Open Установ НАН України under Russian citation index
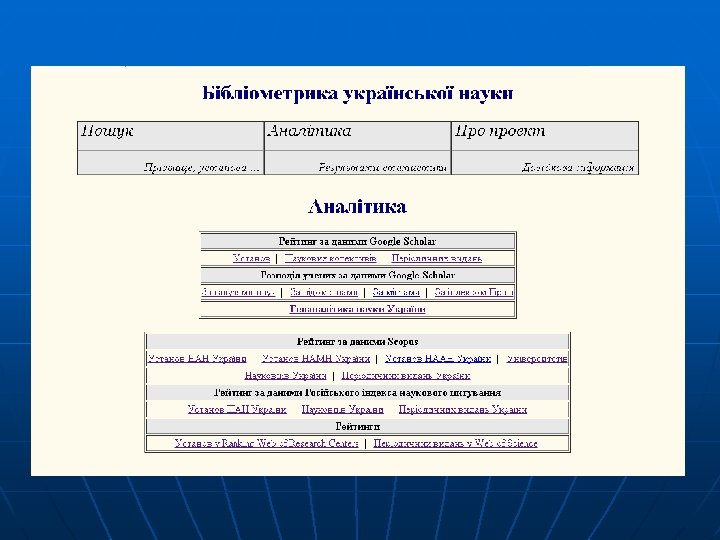This screenshot has height=540, width=720. coord(237,409)
